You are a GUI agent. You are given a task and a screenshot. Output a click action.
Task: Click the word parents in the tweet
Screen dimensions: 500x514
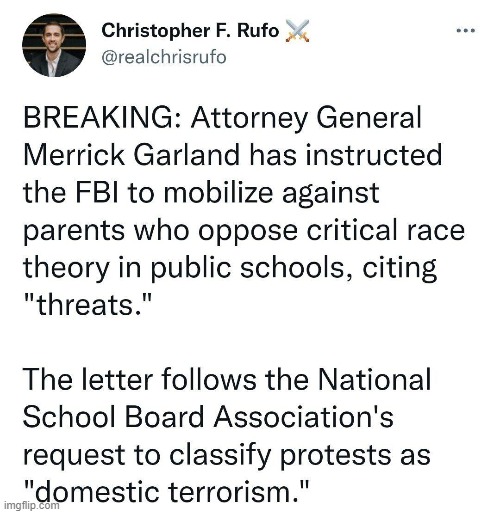[74, 231]
